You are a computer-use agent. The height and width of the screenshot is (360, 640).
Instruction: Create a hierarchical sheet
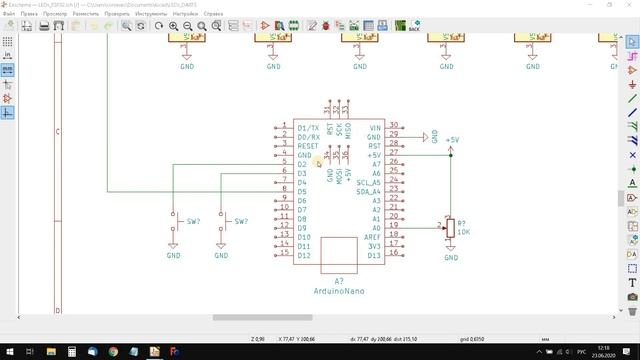coord(632,226)
